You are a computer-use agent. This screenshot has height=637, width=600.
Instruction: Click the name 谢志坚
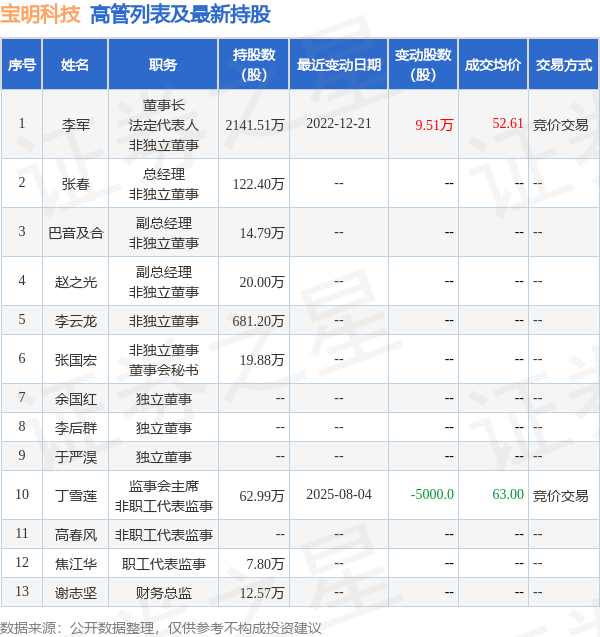tap(76, 593)
